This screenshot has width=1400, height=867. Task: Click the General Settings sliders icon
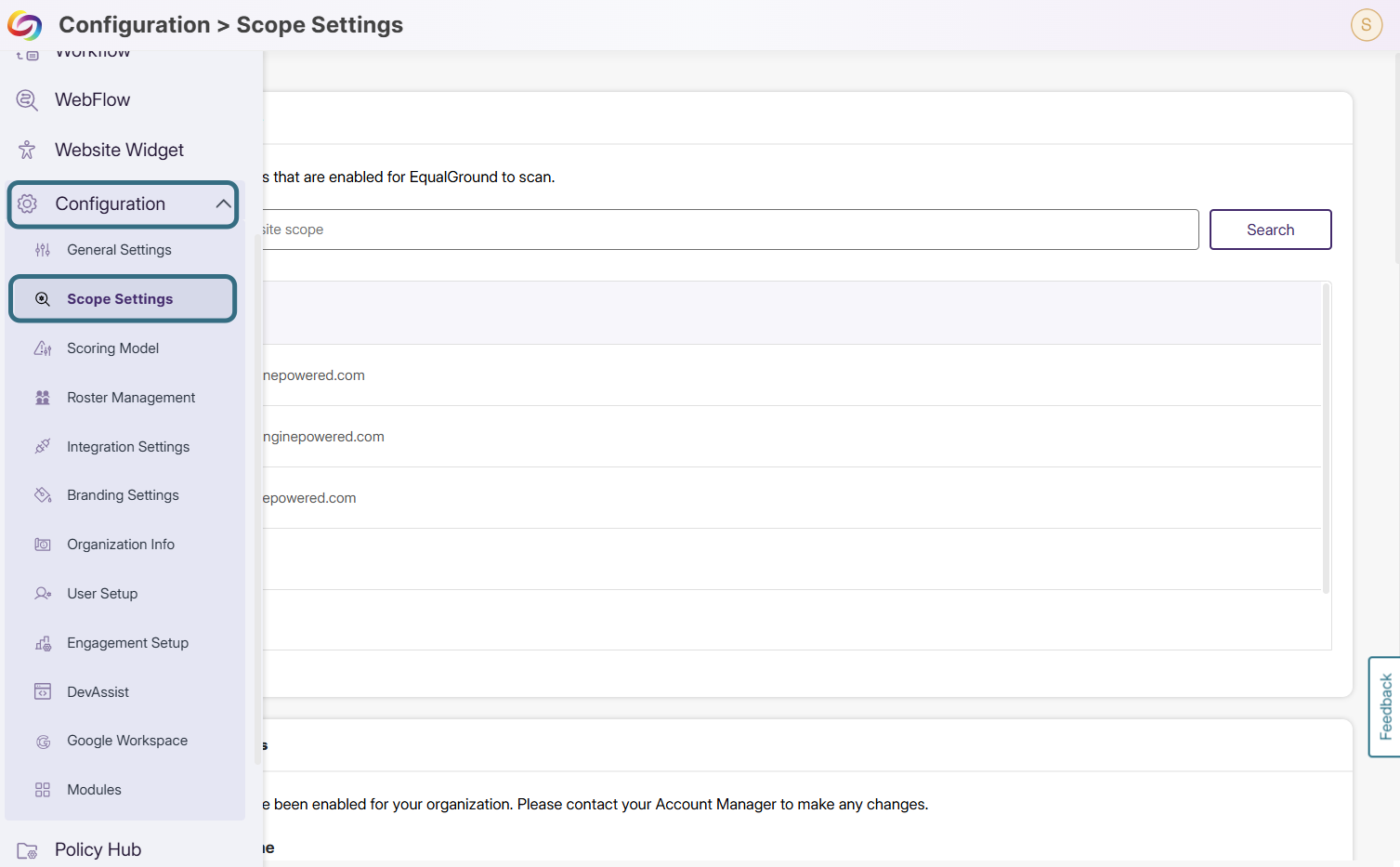click(43, 250)
